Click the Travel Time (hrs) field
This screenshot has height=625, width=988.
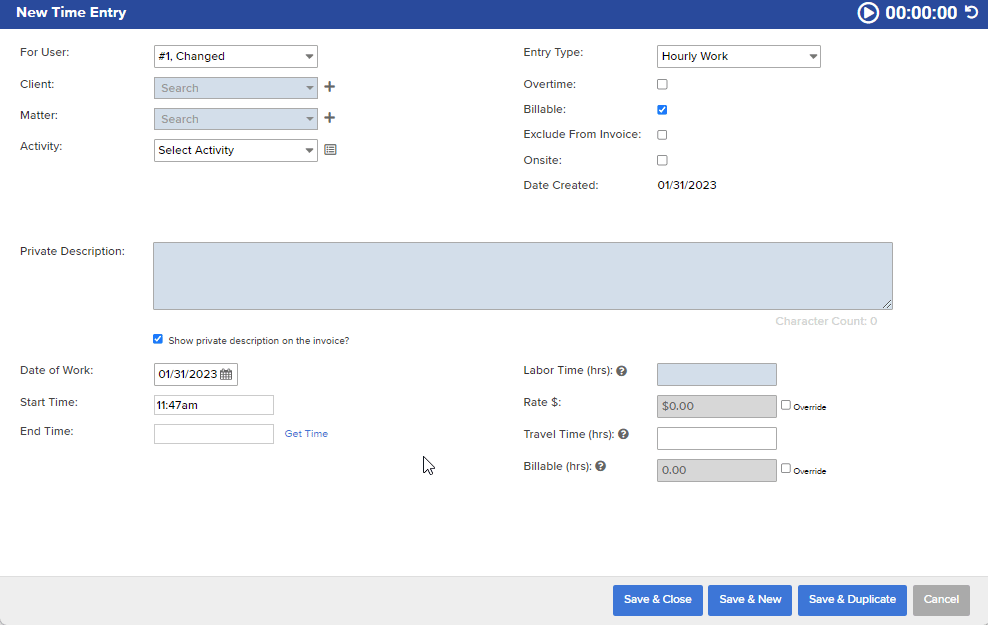click(x=716, y=439)
